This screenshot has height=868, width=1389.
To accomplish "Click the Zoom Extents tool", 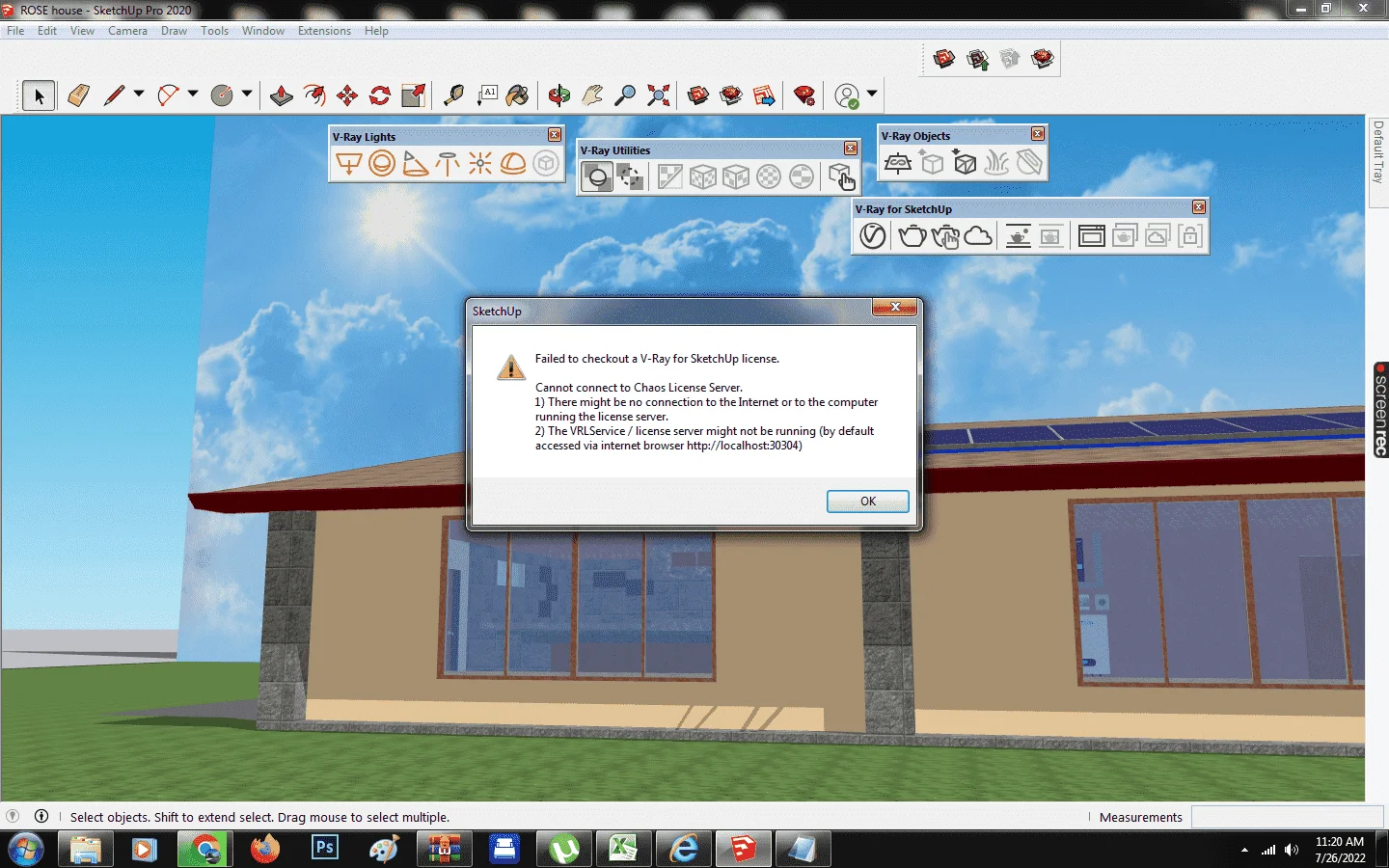I will click(658, 95).
